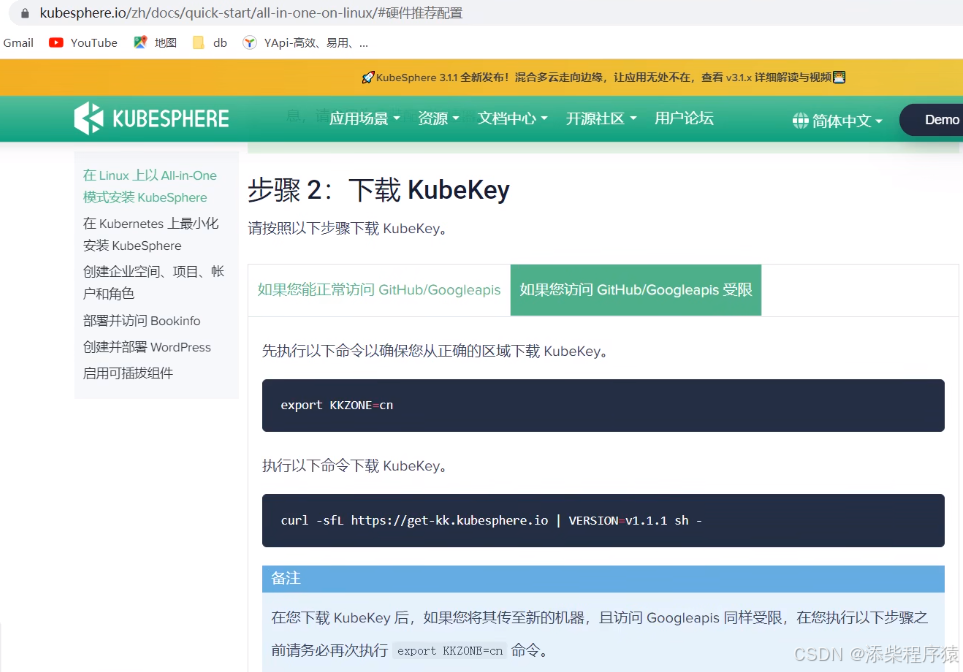The width and height of the screenshot is (963, 672).
Task: Click the db bookmark label
Action: tap(220, 43)
